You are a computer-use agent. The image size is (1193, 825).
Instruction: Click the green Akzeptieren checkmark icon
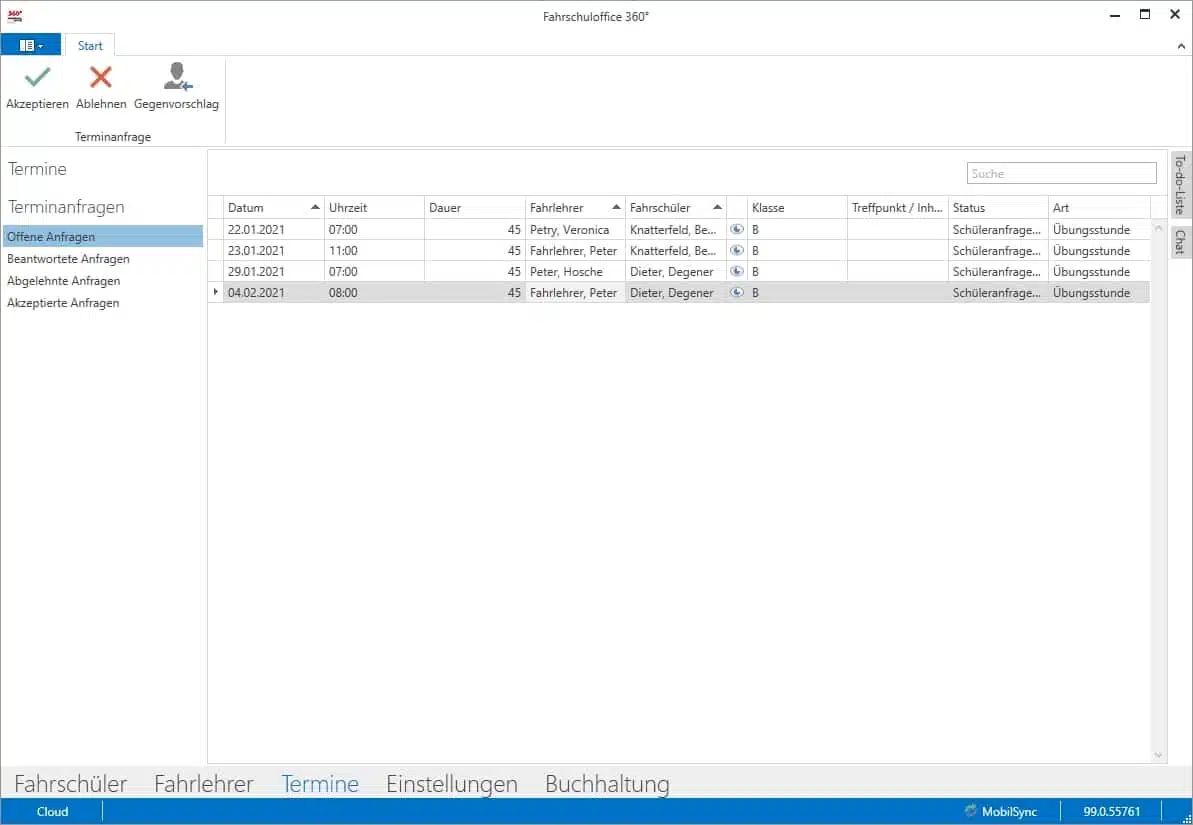[x=37, y=77]
